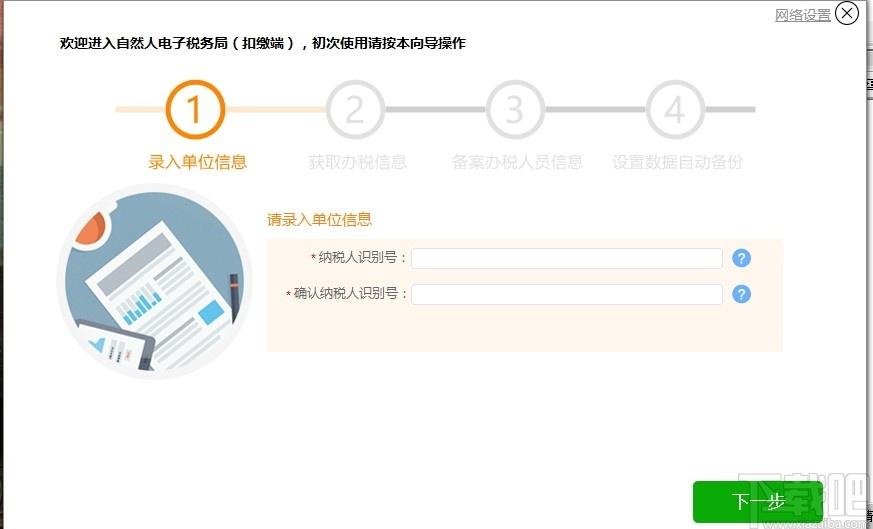Viewport: 873px width, 529px height.
Task: Select the step 3 circle in wizard
Action: pyautogui.click(x=515, y=109)
